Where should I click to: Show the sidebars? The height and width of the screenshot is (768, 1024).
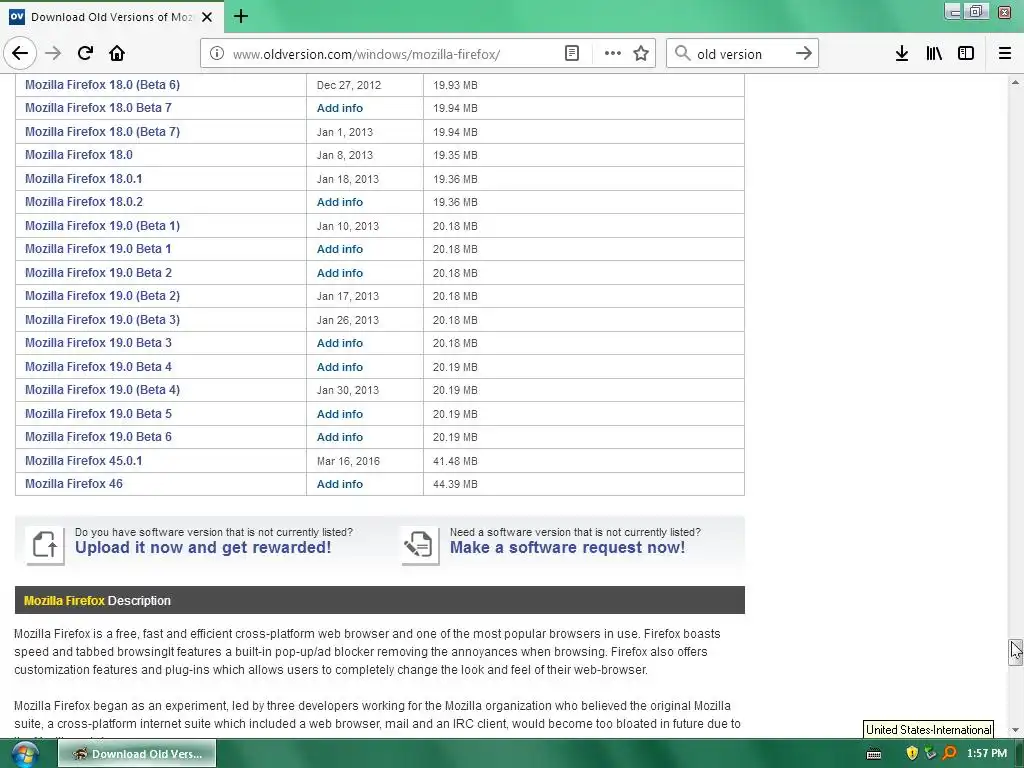pos(966,54)
